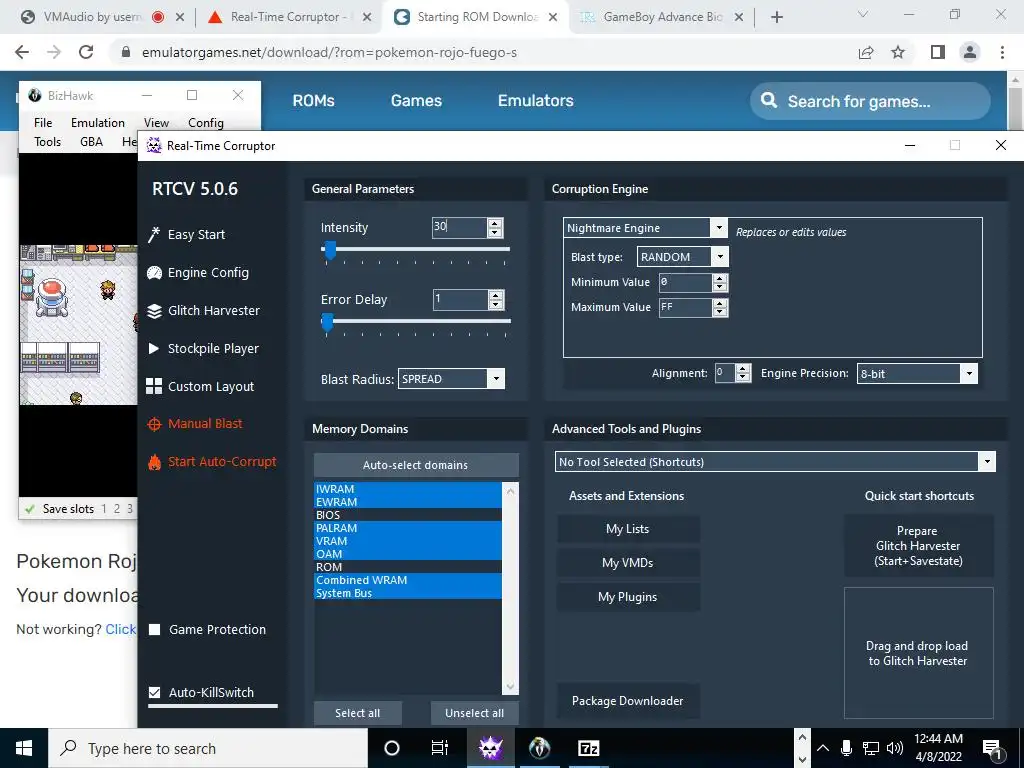The image size is (1024, 768).
Task: Open Windows Start menu
Action: (x=24, y=748)
